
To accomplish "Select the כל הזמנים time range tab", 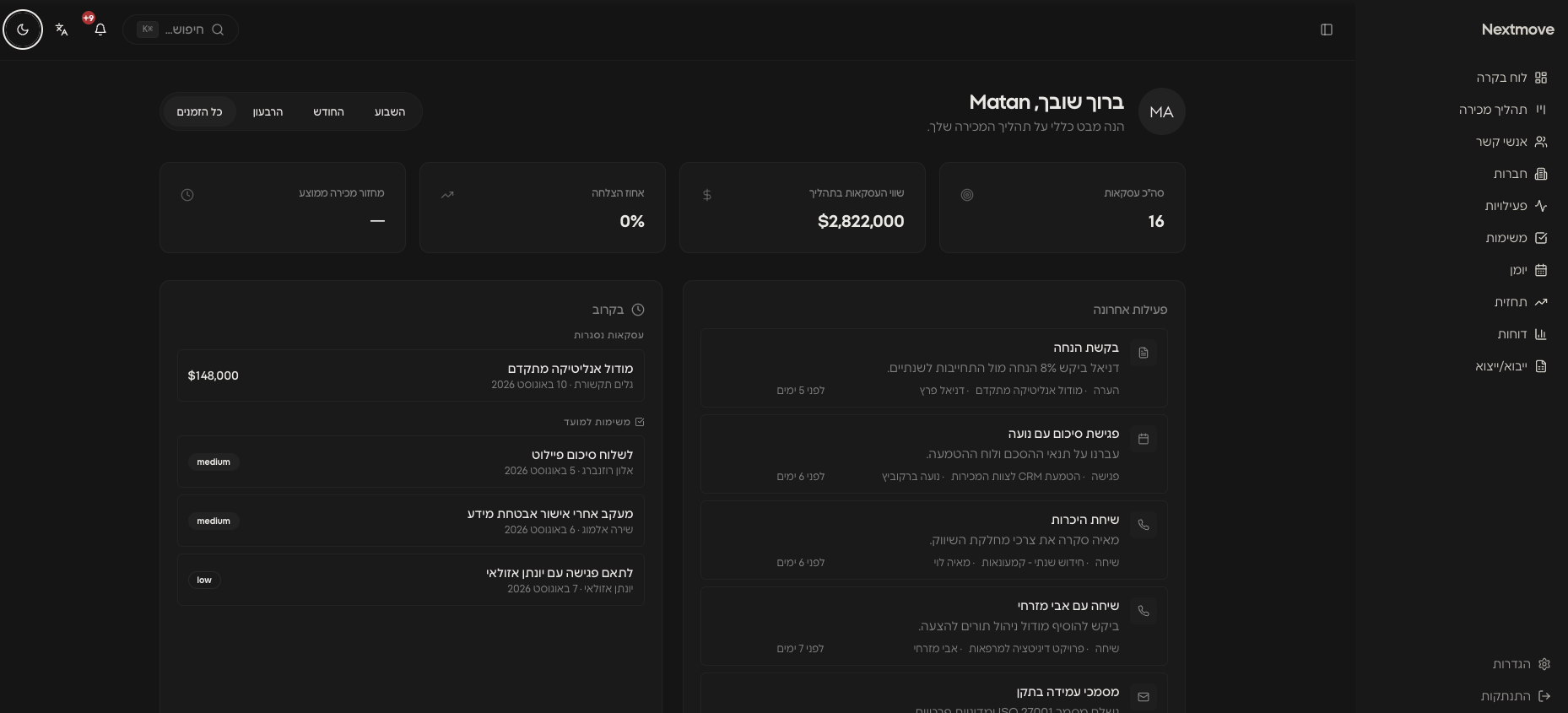I will point(199,112).
